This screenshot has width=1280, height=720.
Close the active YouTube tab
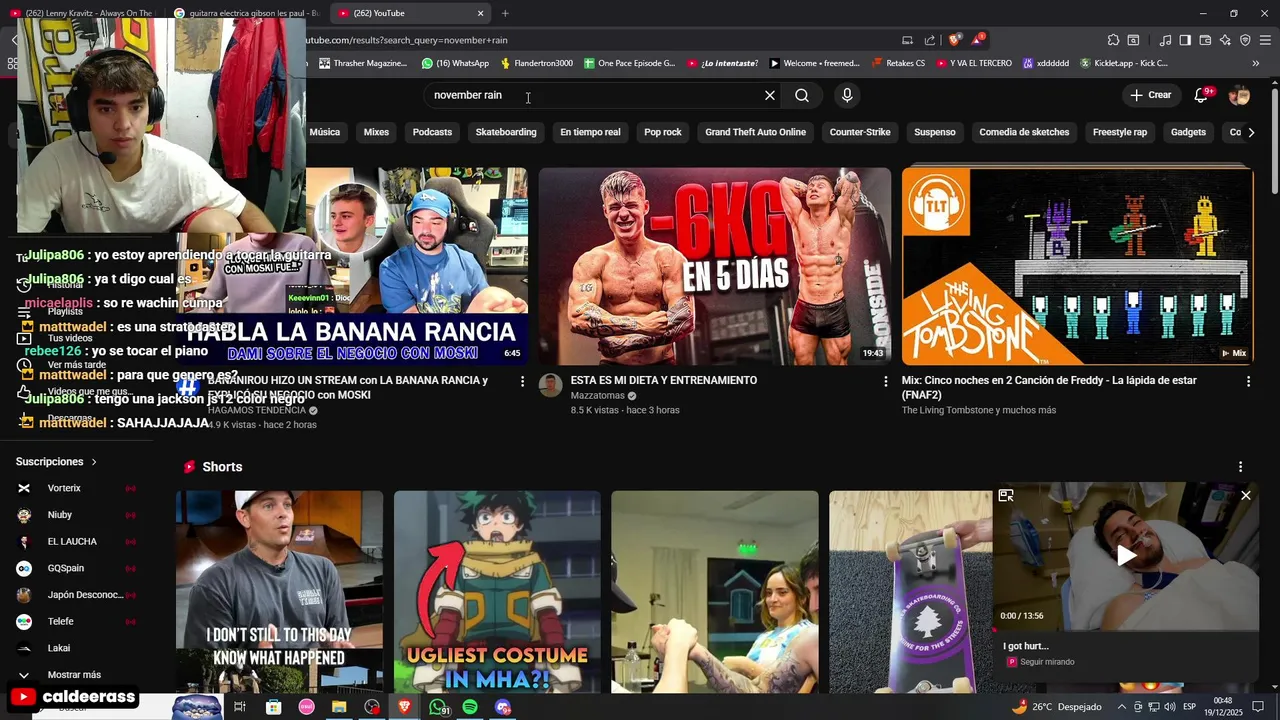coord(480,13)
